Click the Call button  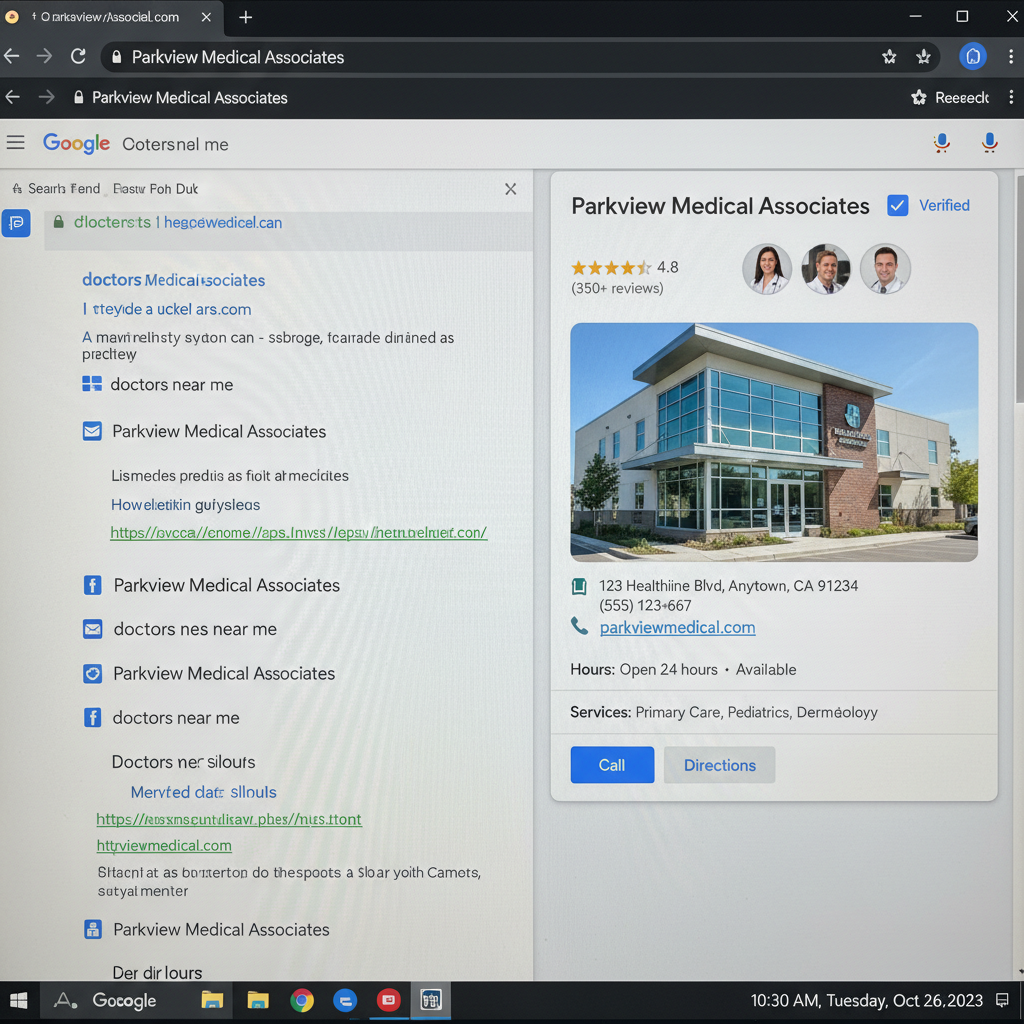(x=612, y=765)
